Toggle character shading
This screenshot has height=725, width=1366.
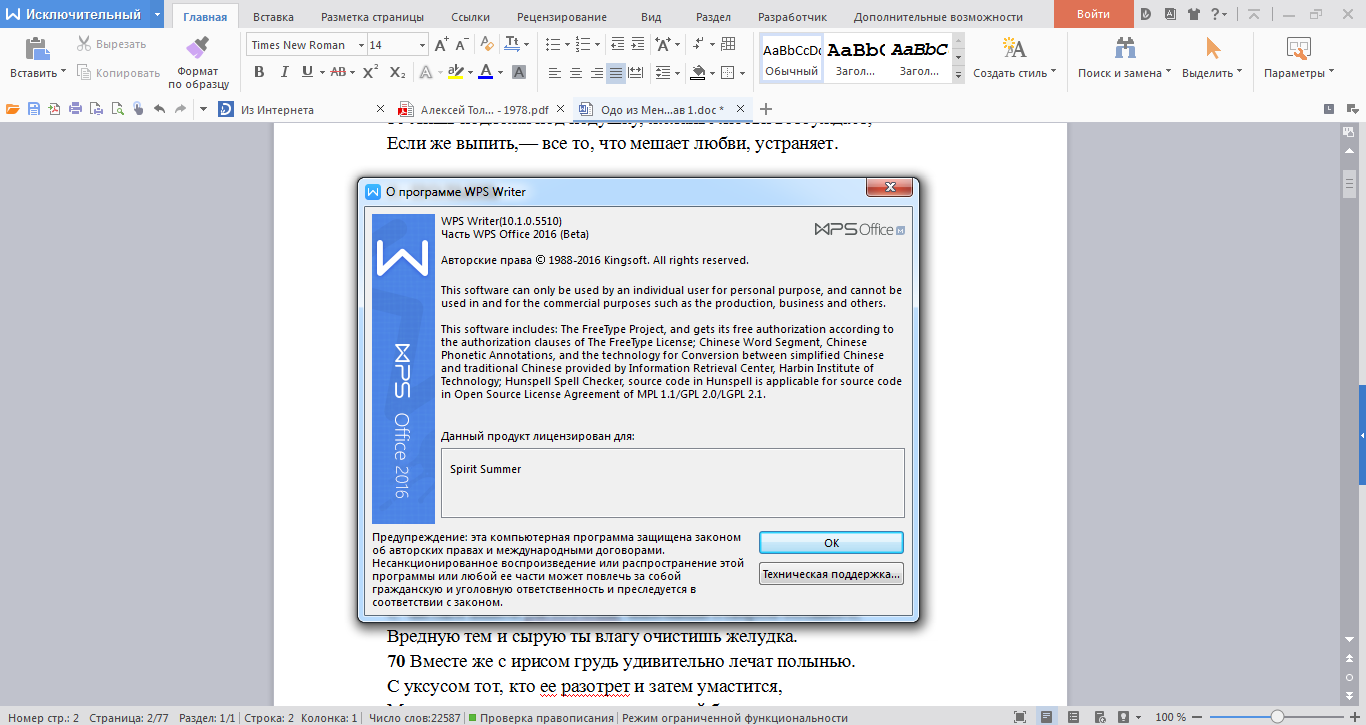point(519,72)
